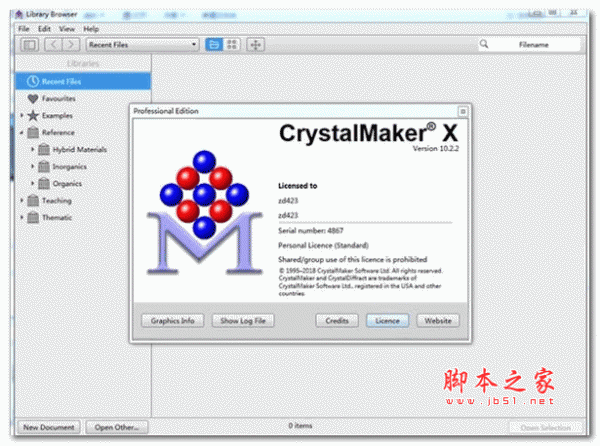Screen dimensions: 600x446
Task: Click "Personal Licence (Standard)" text
Action: (323, 245)
